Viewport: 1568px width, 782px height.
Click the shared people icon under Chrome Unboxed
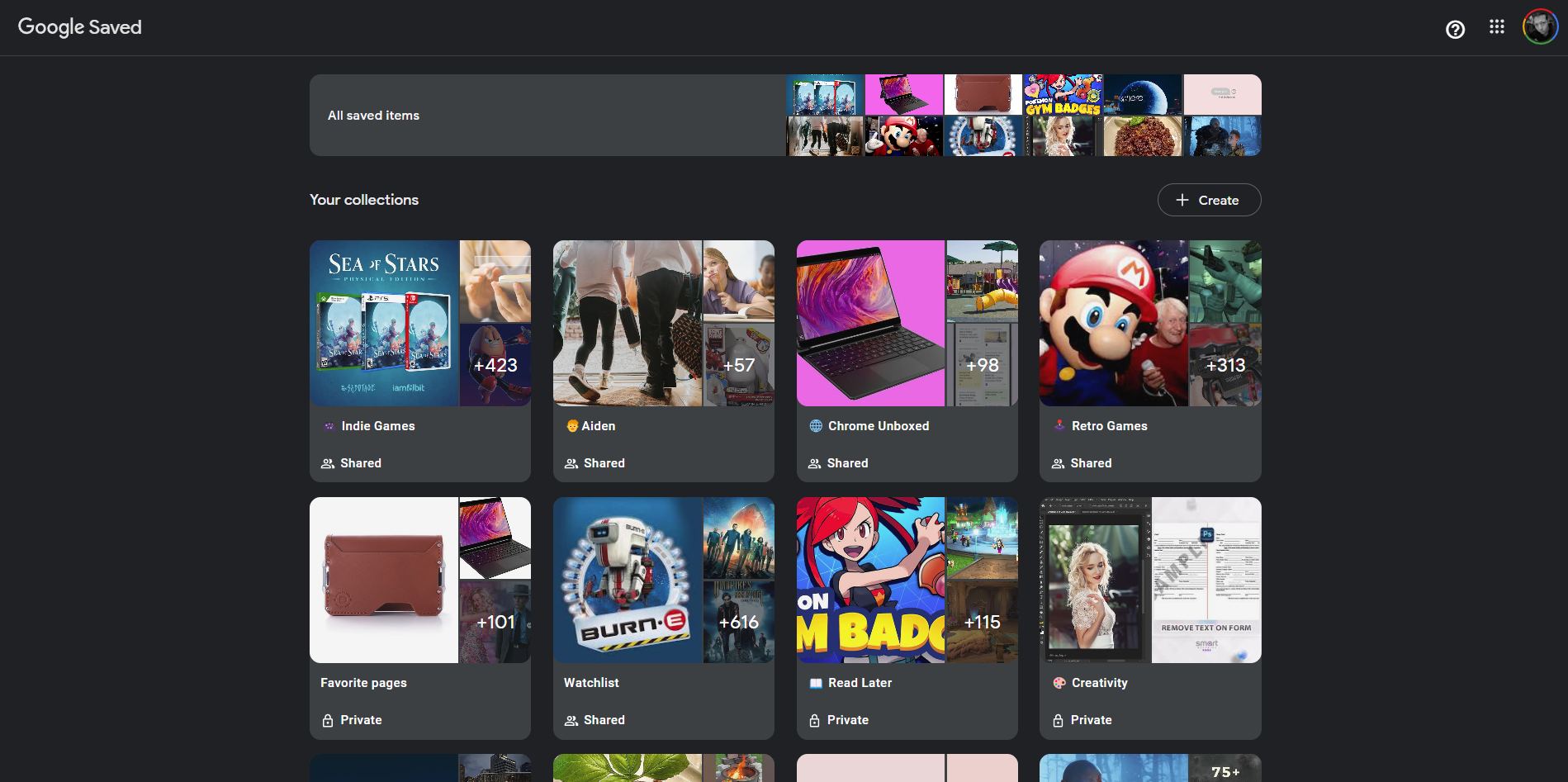pyautogui.click(x=815, y=464)
